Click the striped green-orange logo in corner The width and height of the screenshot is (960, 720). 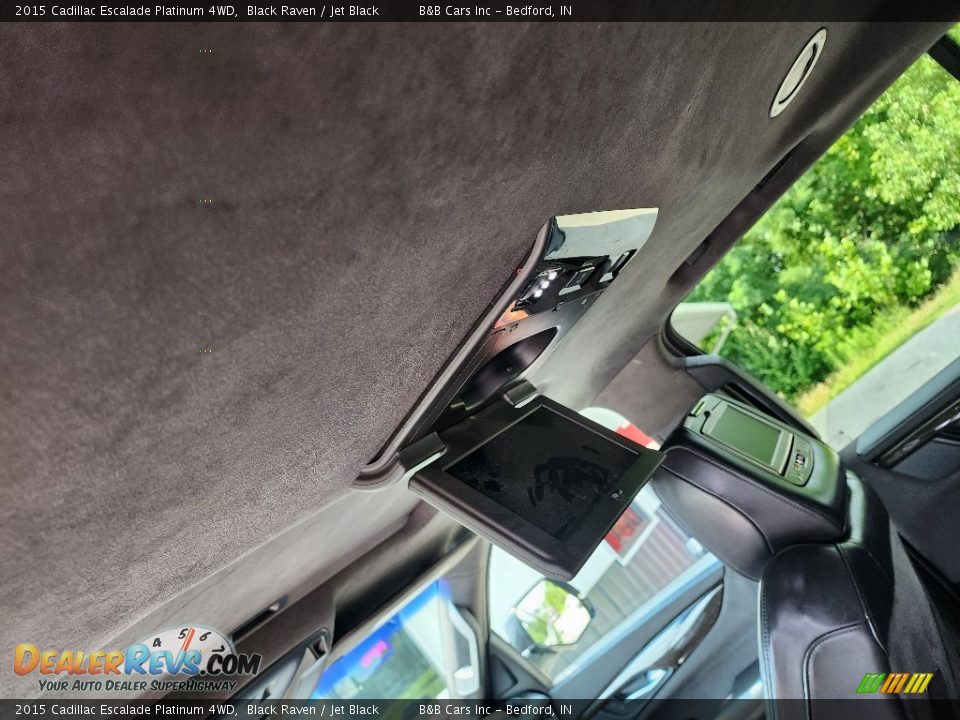[894, 683]
